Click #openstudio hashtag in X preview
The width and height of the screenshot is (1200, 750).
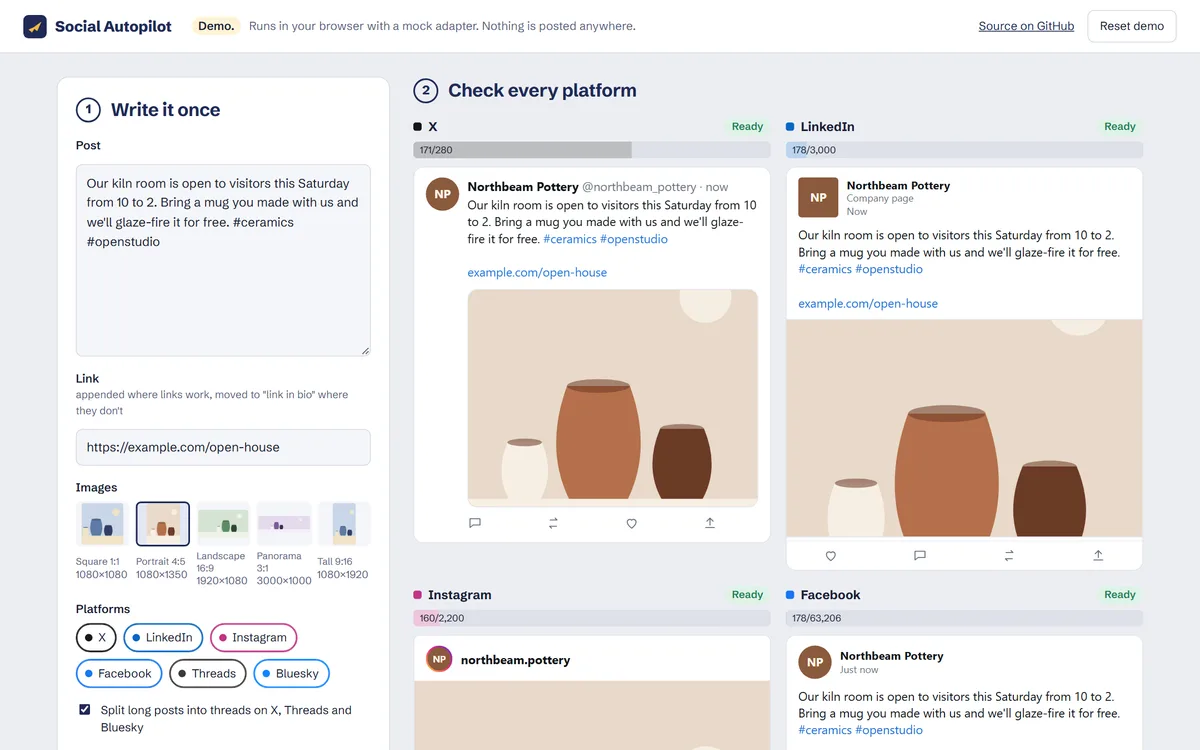coord(634,239)
